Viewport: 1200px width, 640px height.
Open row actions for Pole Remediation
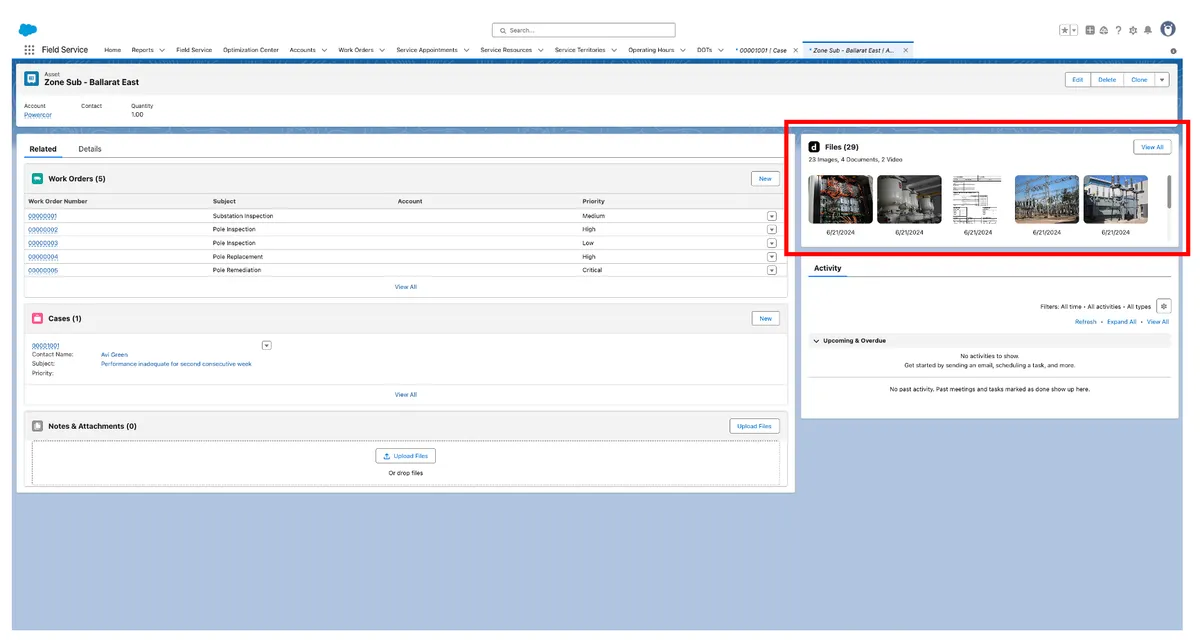pos(772,270)
